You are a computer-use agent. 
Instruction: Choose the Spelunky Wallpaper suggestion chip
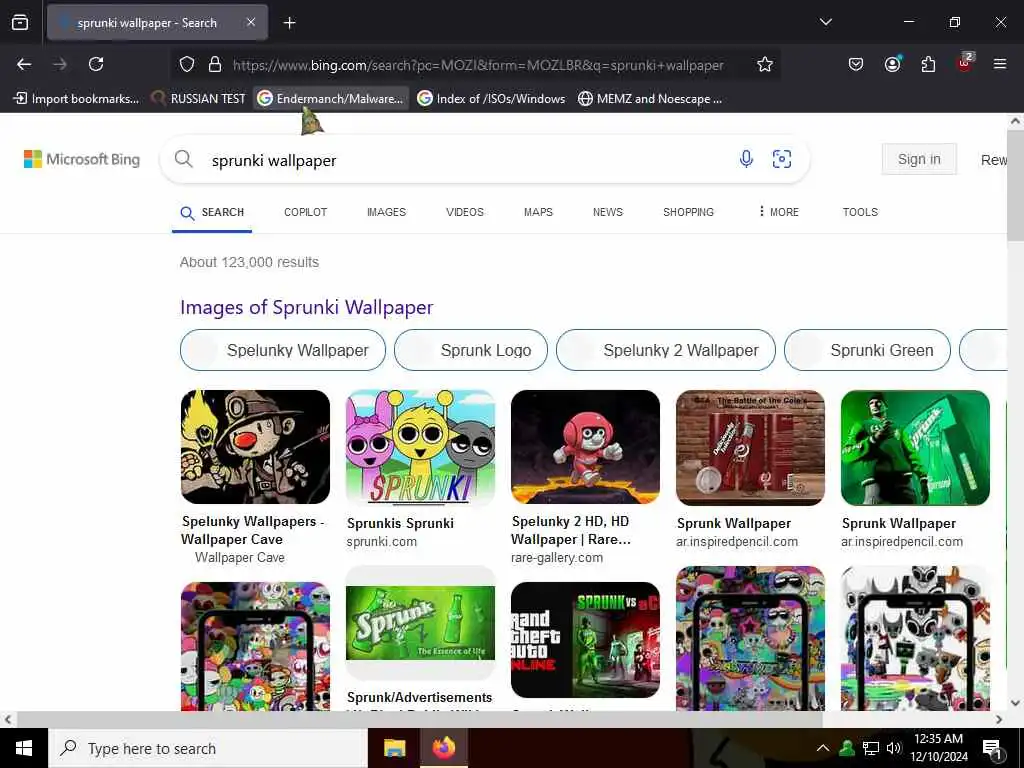[x=283, y=350]
